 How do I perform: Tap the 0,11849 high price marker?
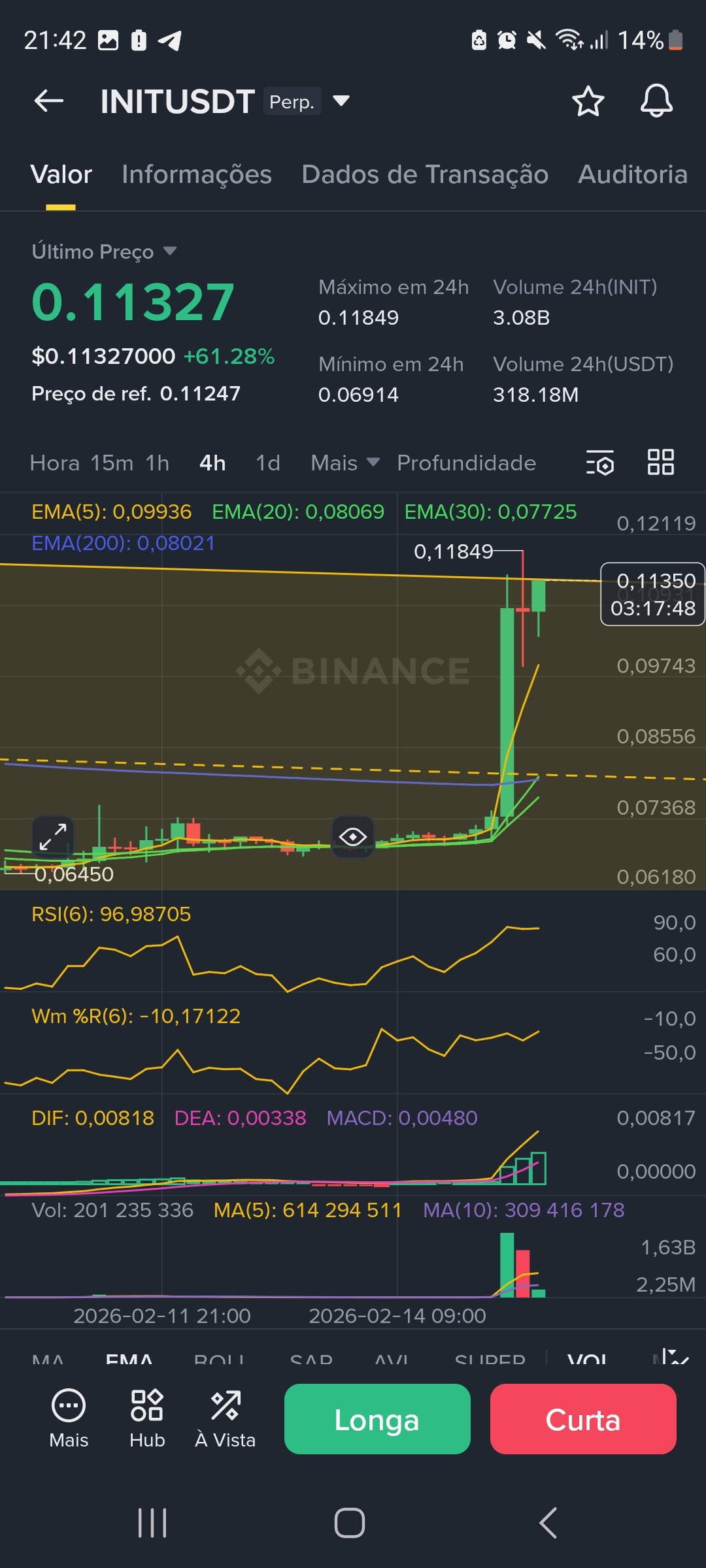(x=454, y=551)
